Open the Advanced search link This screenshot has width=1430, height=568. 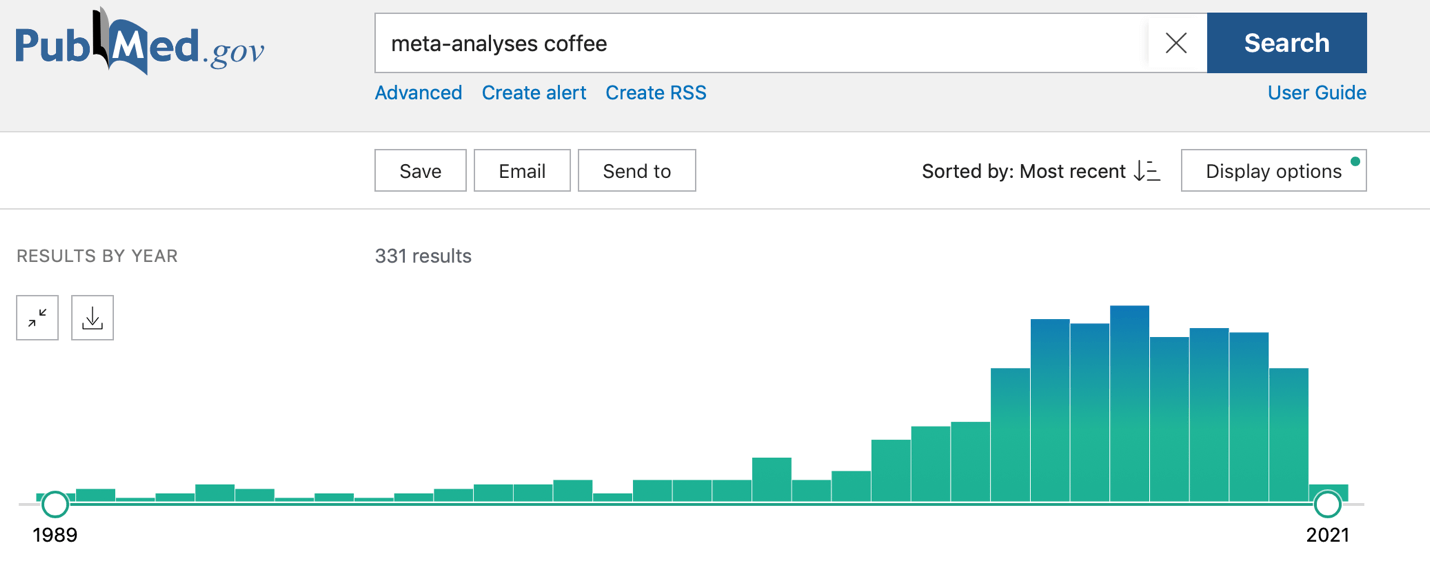(x=418, y=93)
